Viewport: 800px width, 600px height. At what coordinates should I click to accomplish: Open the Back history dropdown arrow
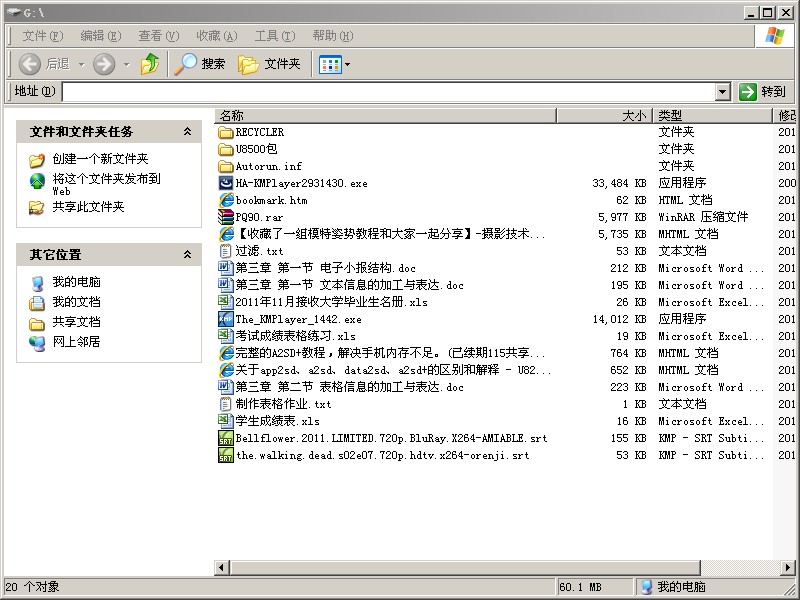(x=81, y=65)
